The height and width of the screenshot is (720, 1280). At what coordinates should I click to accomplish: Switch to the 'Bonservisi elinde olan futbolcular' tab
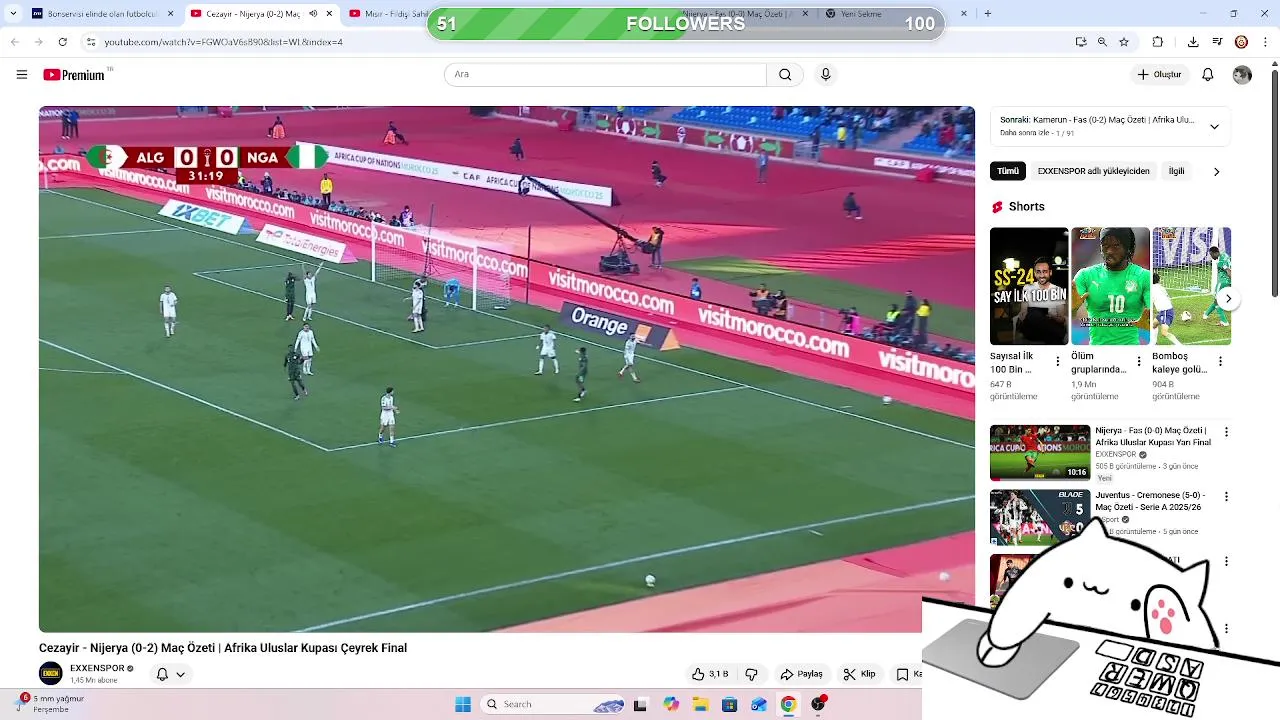(x=103, y=14)
